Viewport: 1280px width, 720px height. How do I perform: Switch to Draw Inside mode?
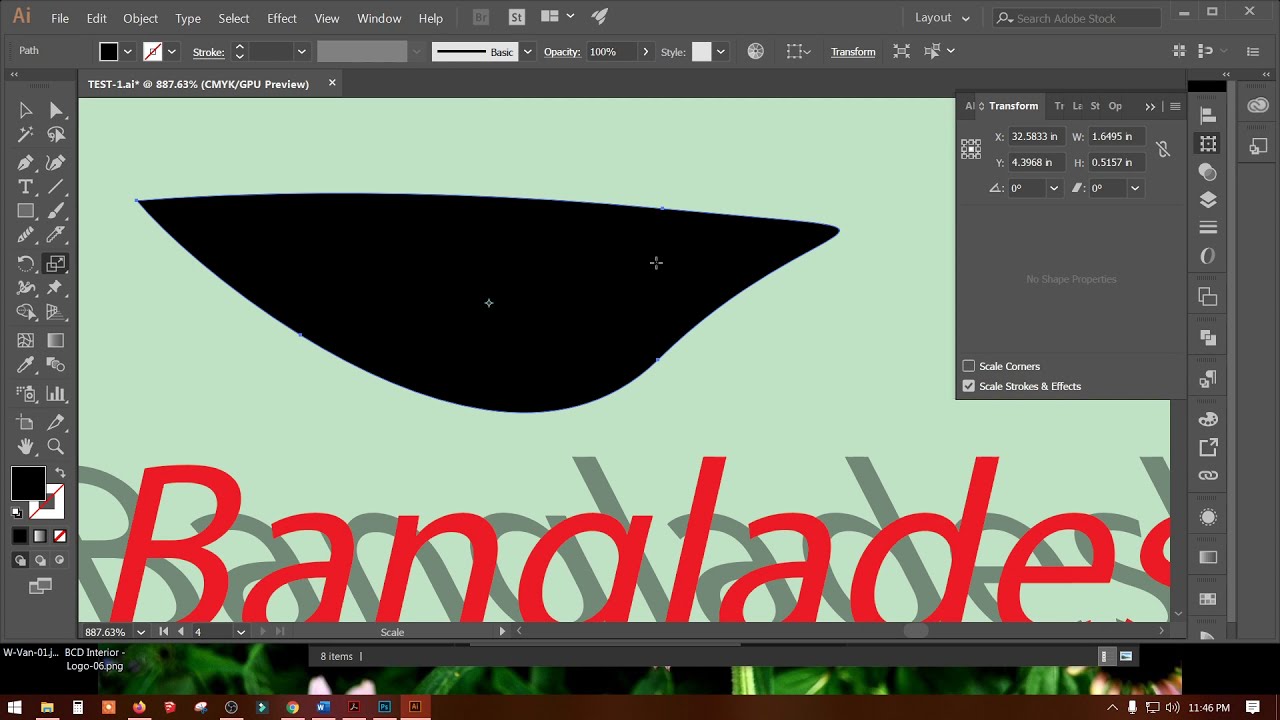click(x=59, y=561)
